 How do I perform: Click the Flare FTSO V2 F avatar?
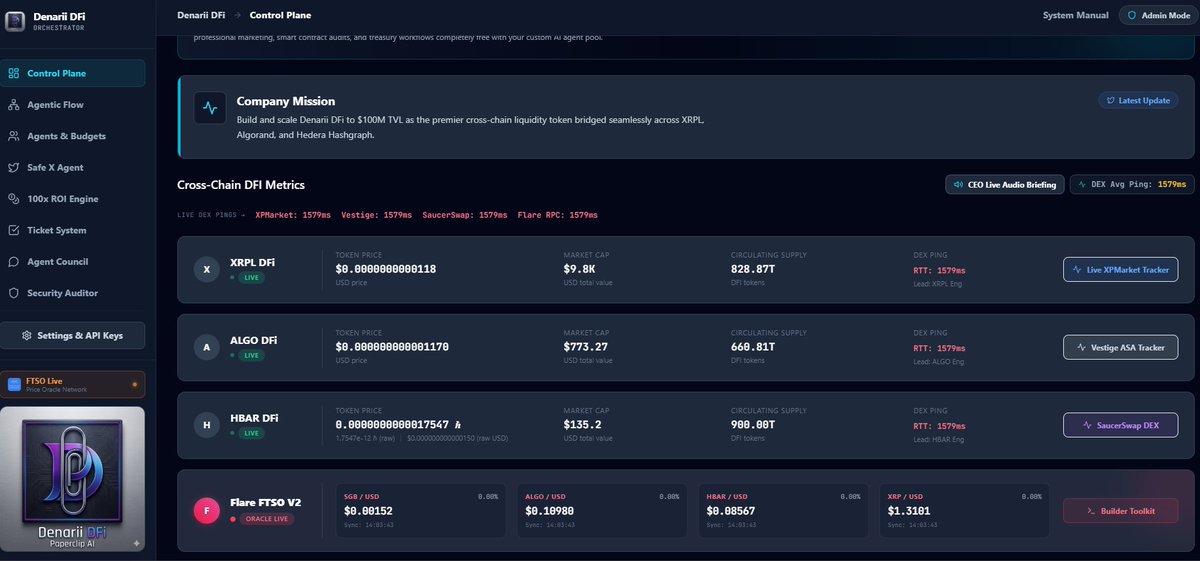(x=207, y=511)
